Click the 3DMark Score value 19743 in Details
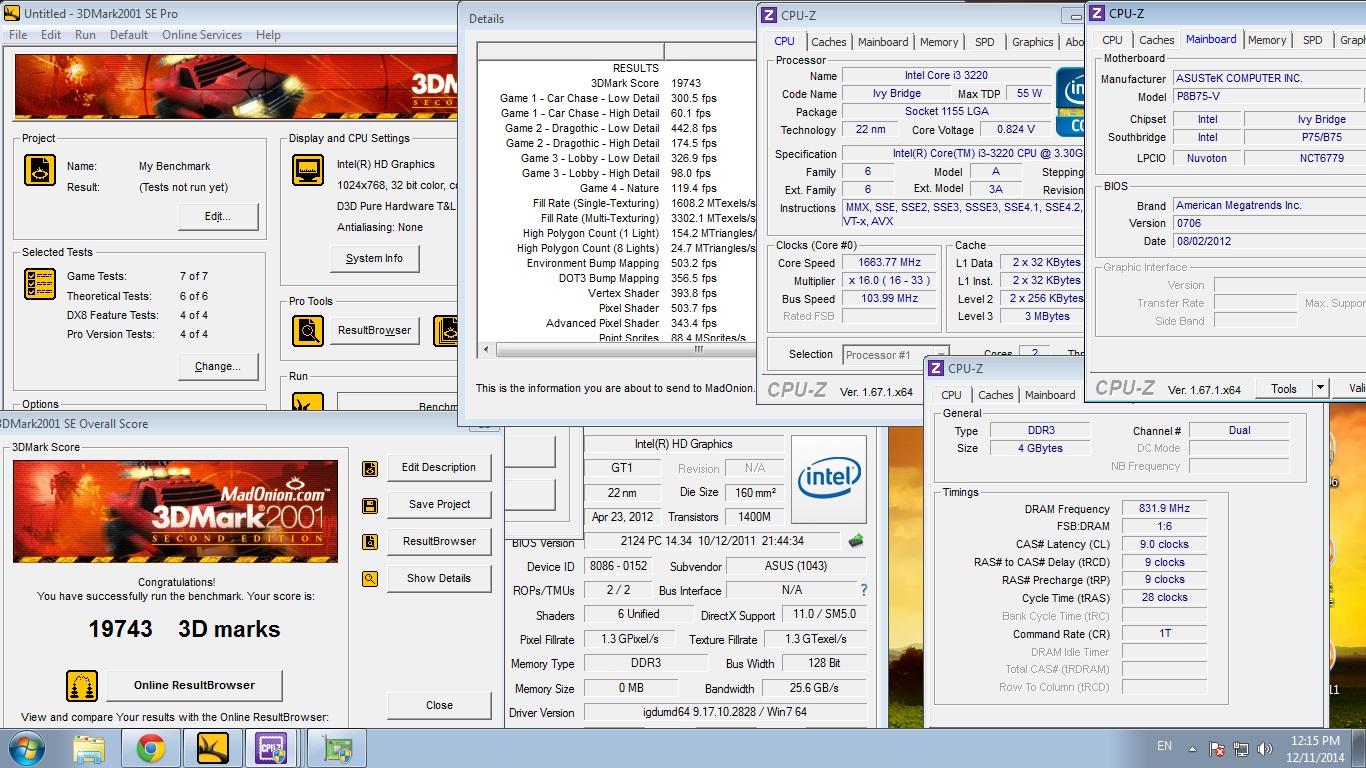Image resolution: width=1366 pixels, height=768 pixels. click(x=686, y=83)
